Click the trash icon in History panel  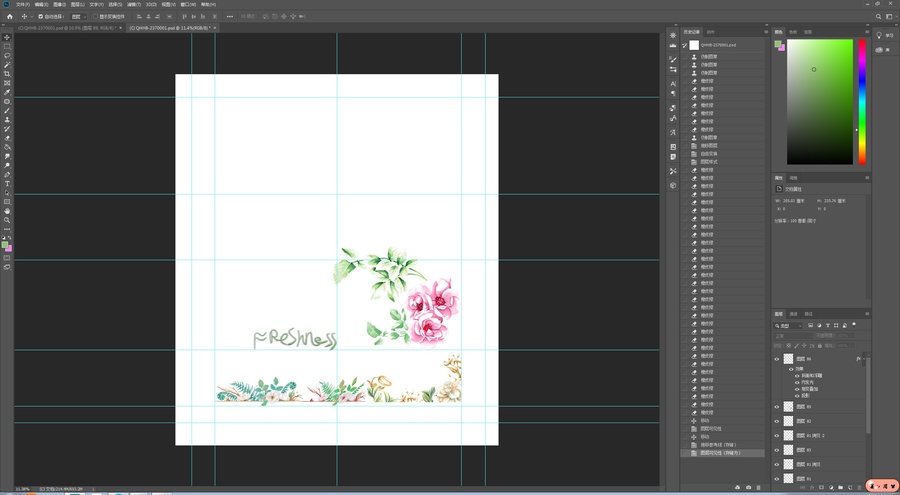[759, 488]
